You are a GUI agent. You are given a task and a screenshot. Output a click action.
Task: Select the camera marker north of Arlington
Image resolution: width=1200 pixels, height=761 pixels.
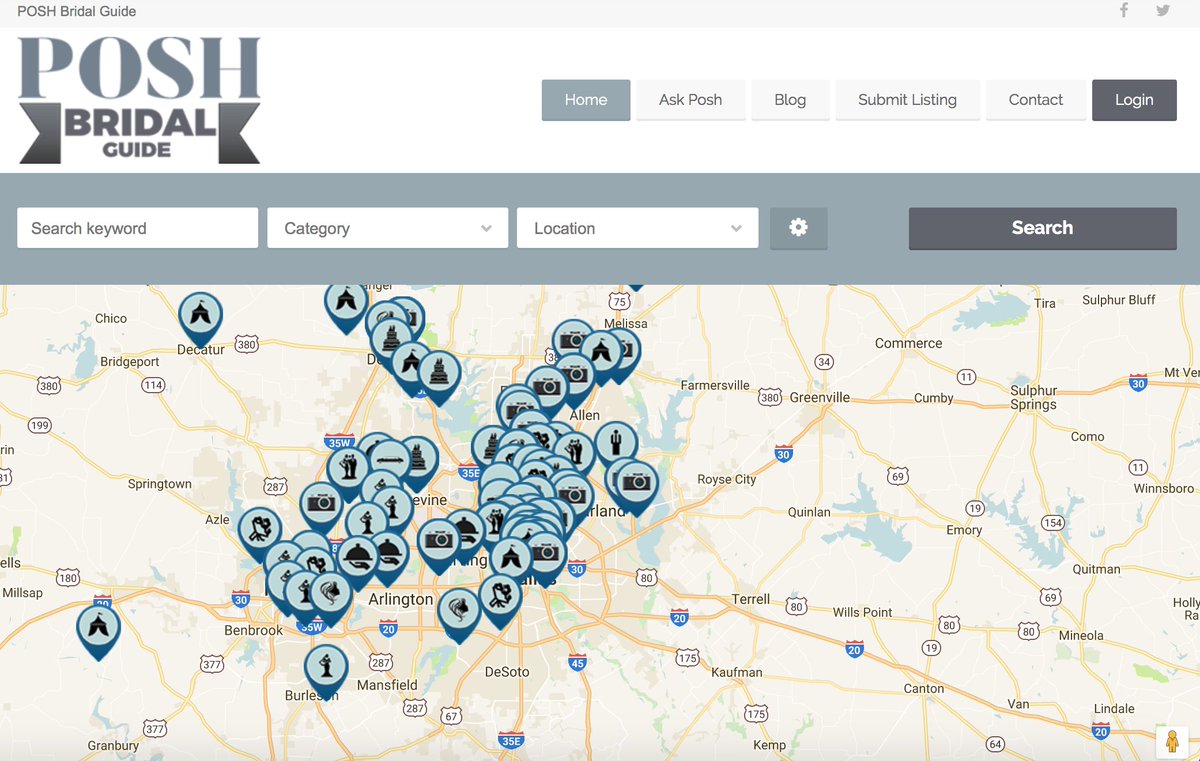coord(438,543)
